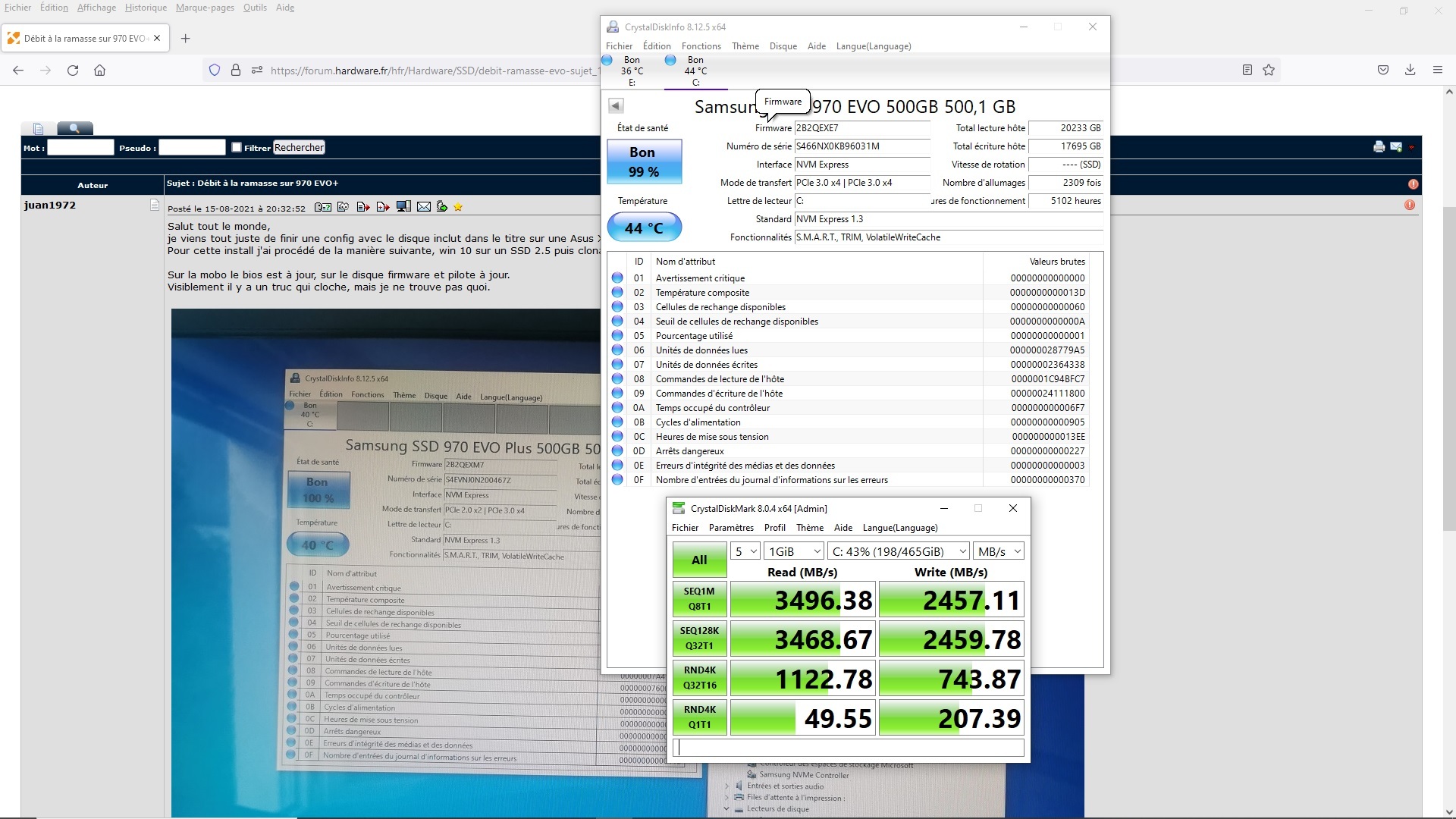Click the Rechercher button
The width and height of the screenshot is (1456, 819).
coord(299,147)
